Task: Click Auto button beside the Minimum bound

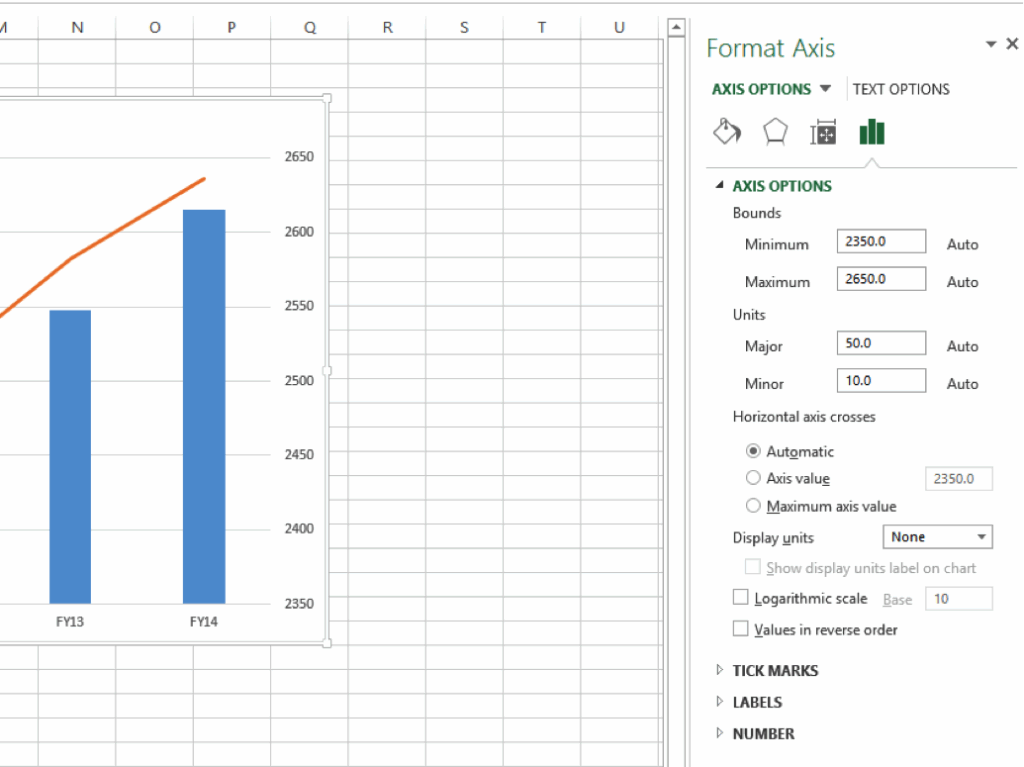Action: pos(962,244)
